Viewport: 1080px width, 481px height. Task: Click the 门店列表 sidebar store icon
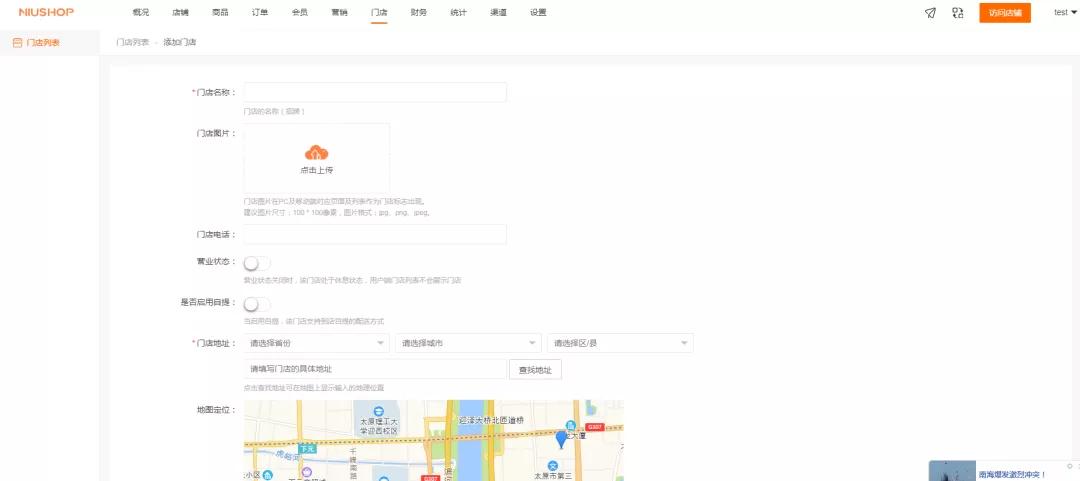point(17,43)
